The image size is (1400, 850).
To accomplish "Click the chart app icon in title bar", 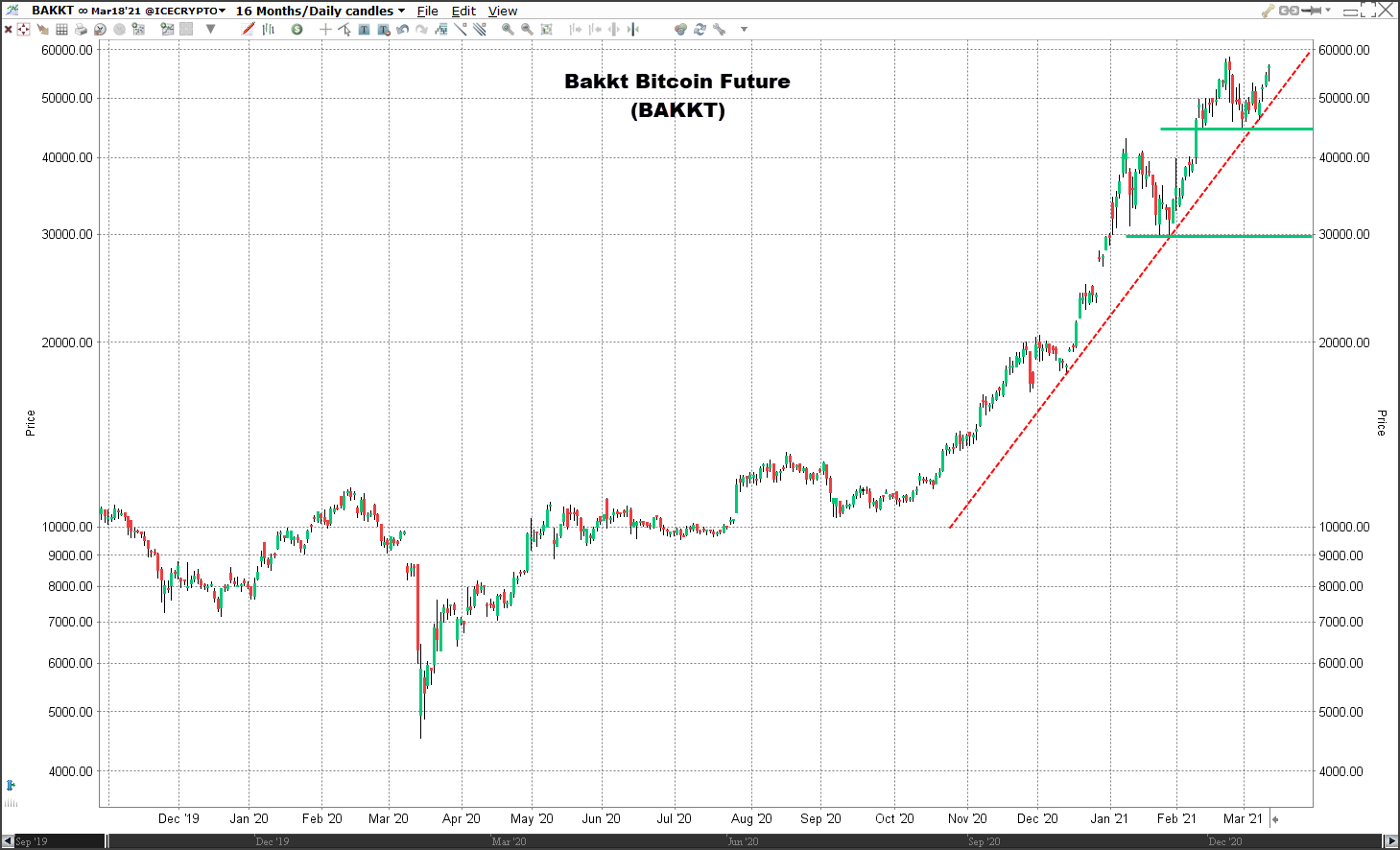I will point(12,11).
